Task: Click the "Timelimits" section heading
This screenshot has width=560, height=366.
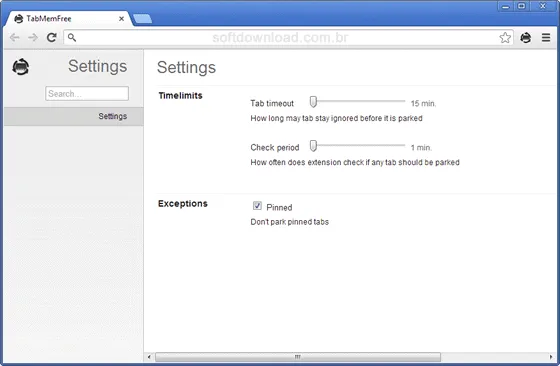Action: coord(180,96)
